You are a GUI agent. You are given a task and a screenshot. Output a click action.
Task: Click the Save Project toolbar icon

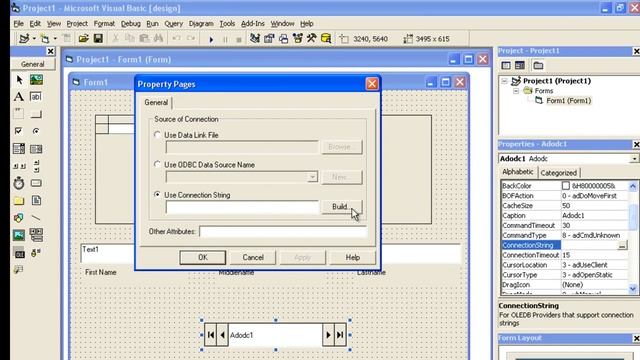pos(98,39)
